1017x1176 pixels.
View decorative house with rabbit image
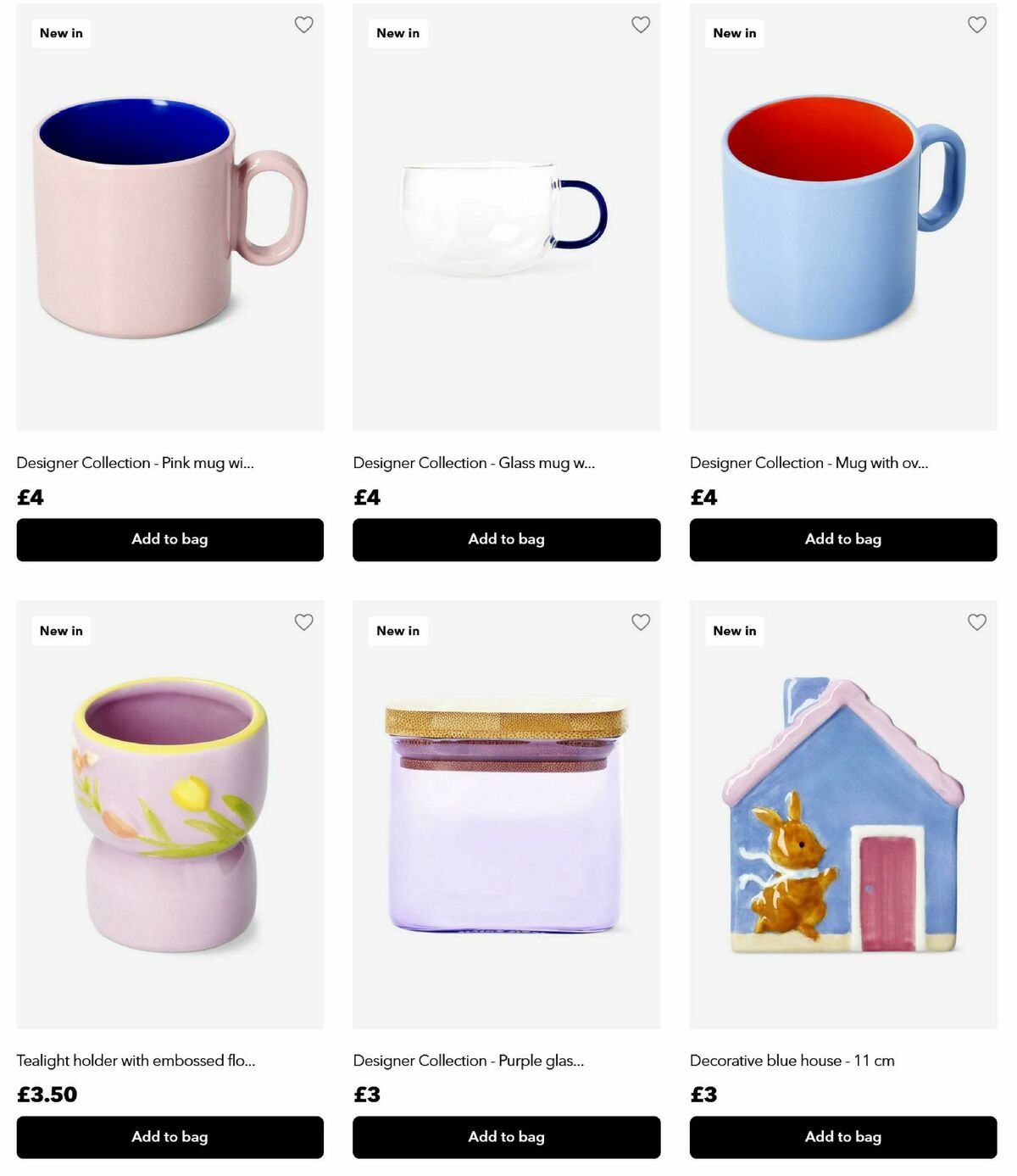843,815
